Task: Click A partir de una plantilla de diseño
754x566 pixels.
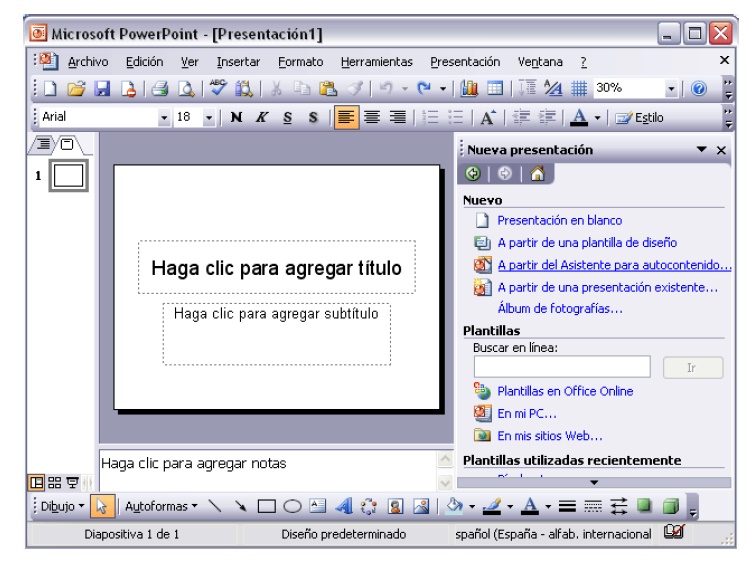Action: pyautogui.click(x=587, y=242)
